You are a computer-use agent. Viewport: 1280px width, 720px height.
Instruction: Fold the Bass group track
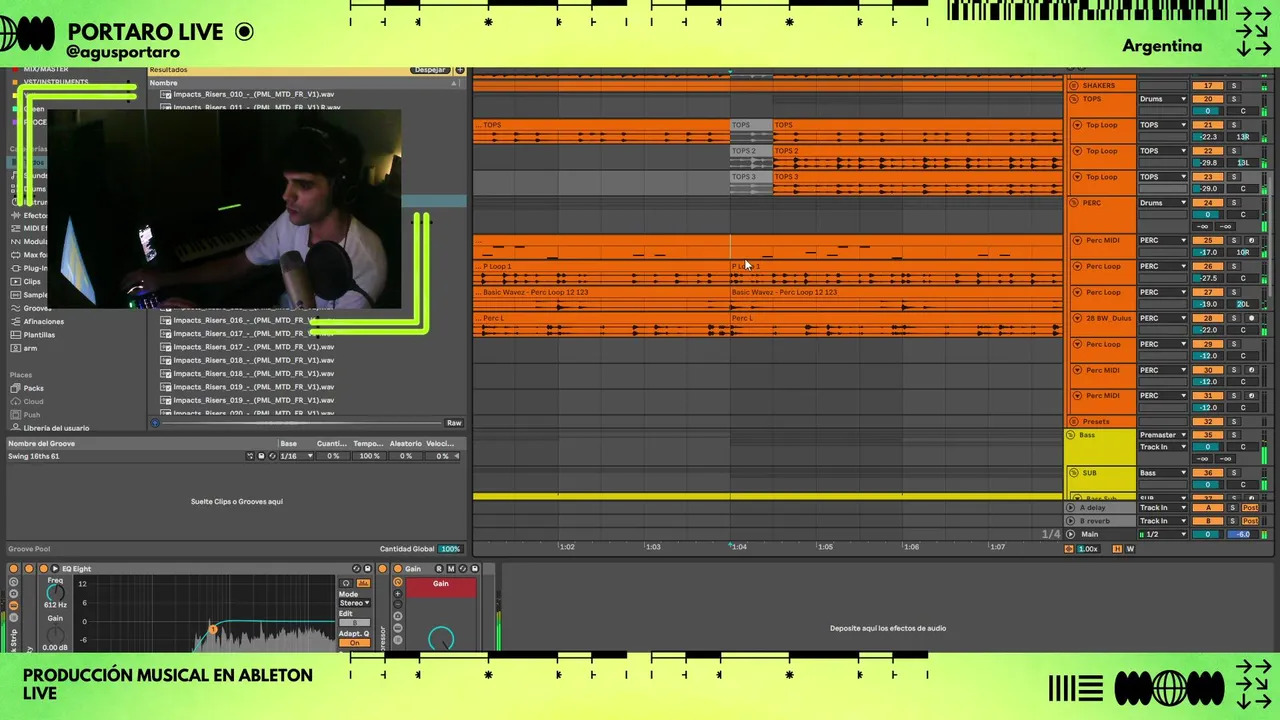(1072, 435)
